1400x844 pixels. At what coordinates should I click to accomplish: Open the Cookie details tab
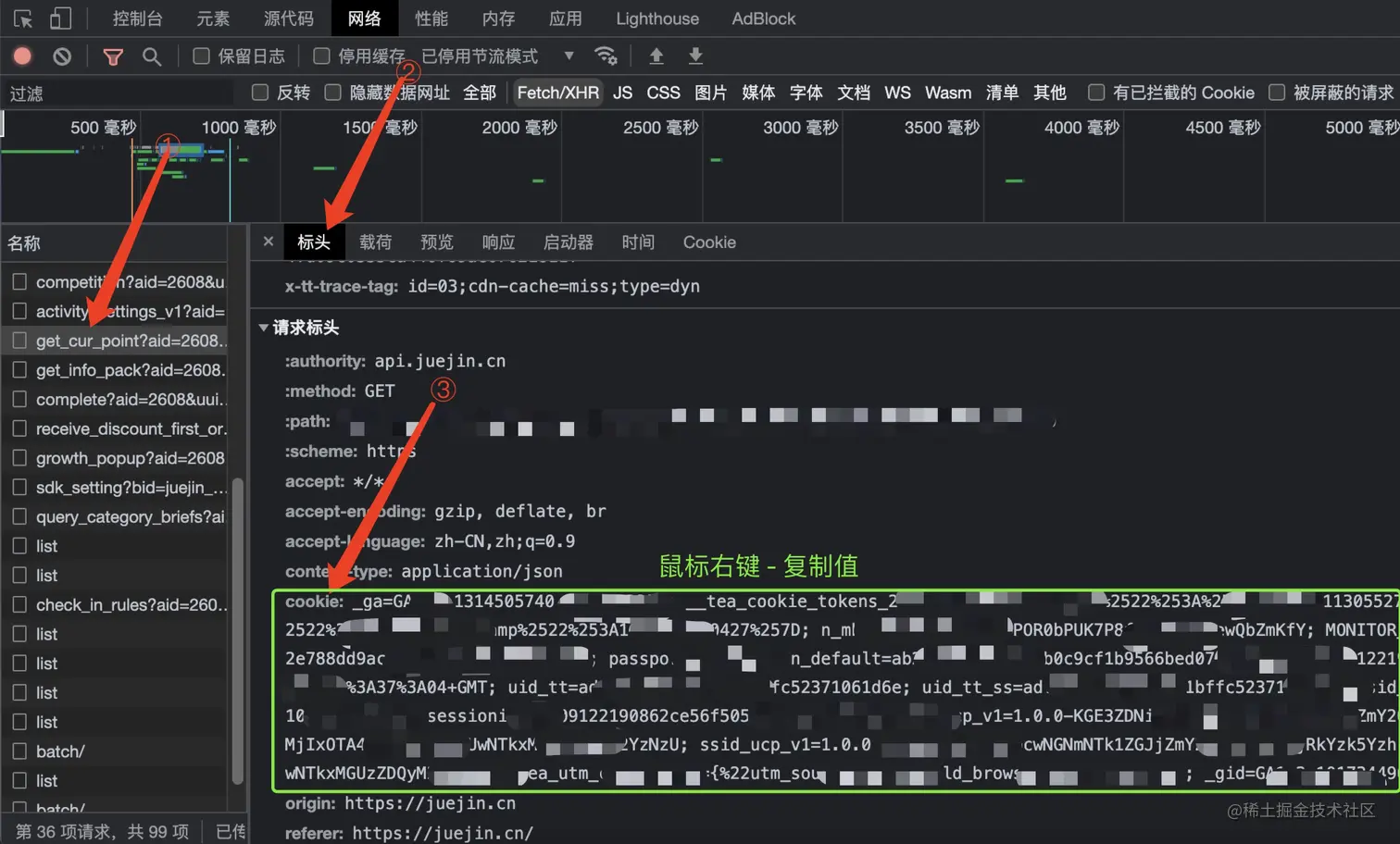tap(709, 242)
